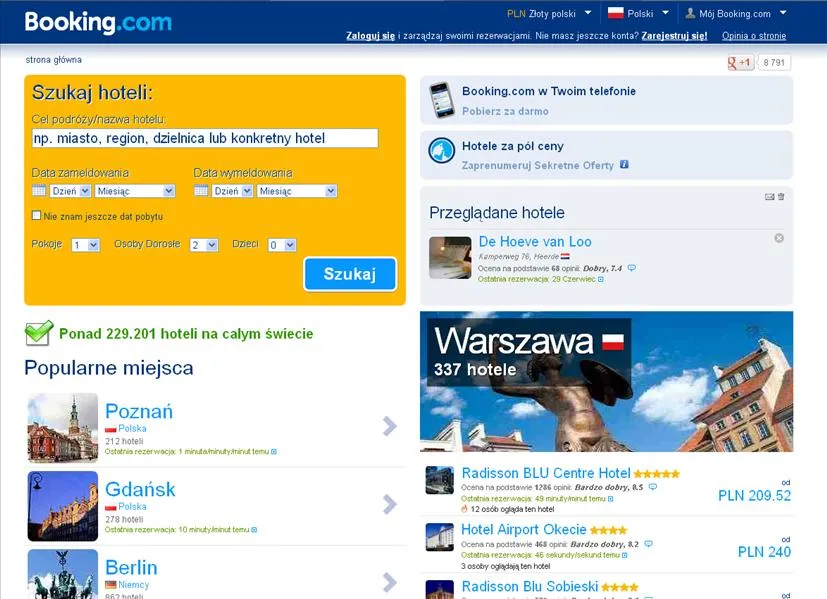827x599 pixels.
Task: Click the info icon next to Sekretne Oferty
Action: point(624,165)
